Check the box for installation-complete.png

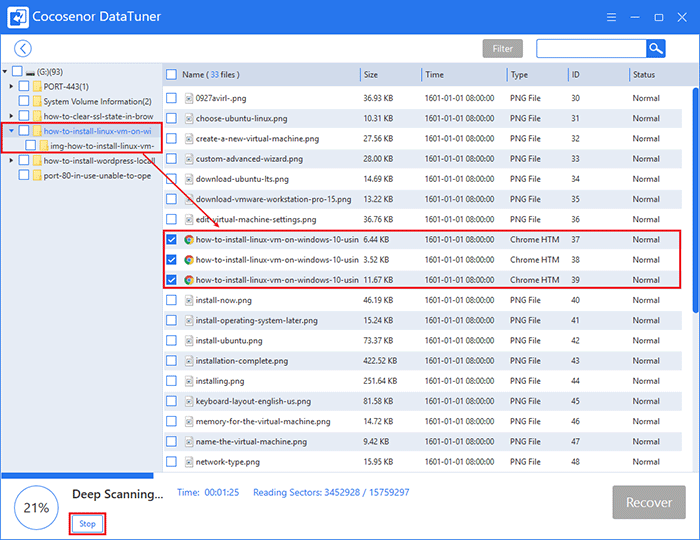[171, 361]
